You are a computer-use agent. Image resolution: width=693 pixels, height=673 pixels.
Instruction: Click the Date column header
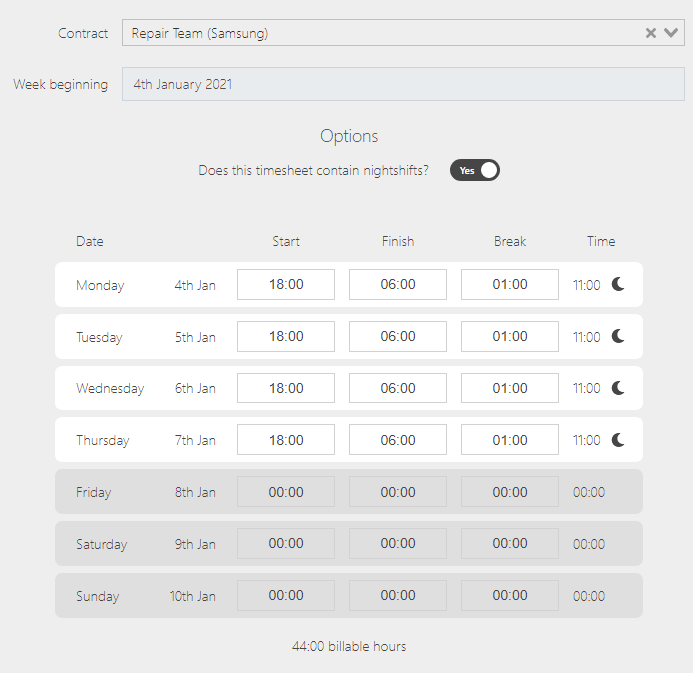[90, 241]
